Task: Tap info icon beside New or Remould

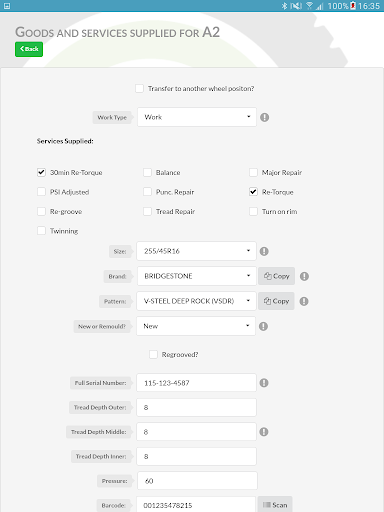Action: tap(263, 326)
